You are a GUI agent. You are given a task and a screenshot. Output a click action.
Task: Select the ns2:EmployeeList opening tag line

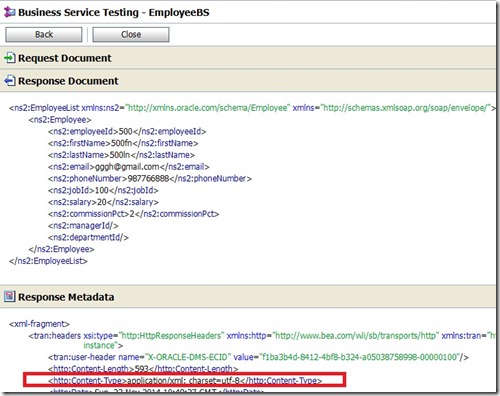pyautogui.click(x=252, y=108)
